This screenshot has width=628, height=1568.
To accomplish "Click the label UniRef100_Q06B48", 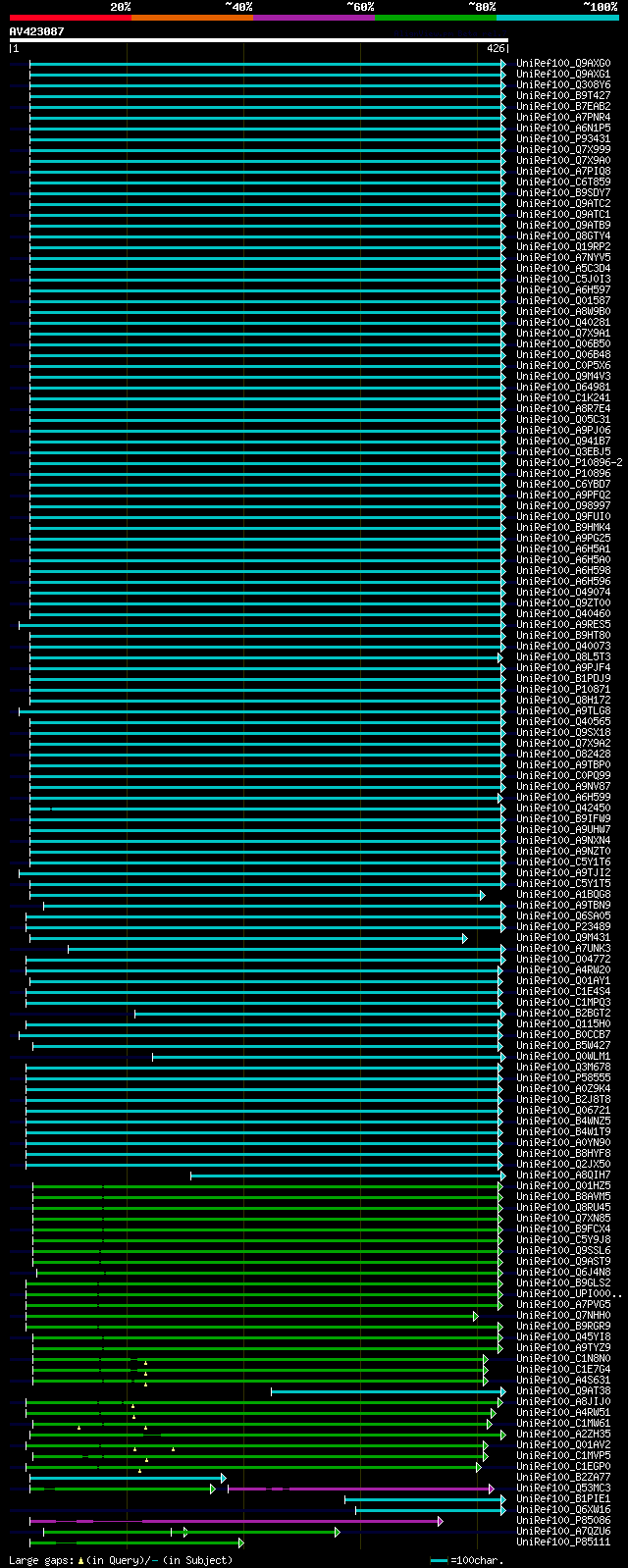I will point(563,355).
